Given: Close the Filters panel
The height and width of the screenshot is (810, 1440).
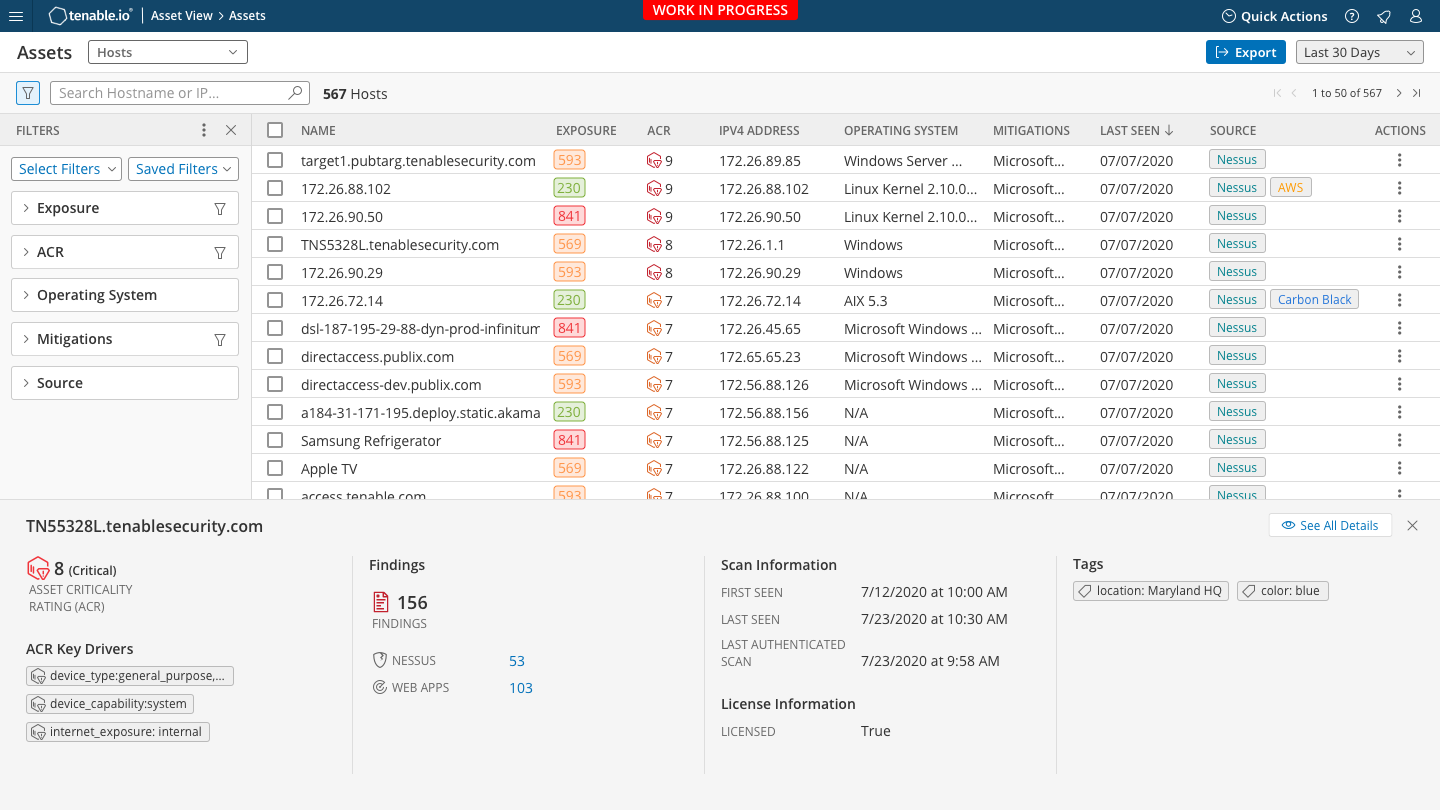Looking at the screenshot, I should pos(231,130).
